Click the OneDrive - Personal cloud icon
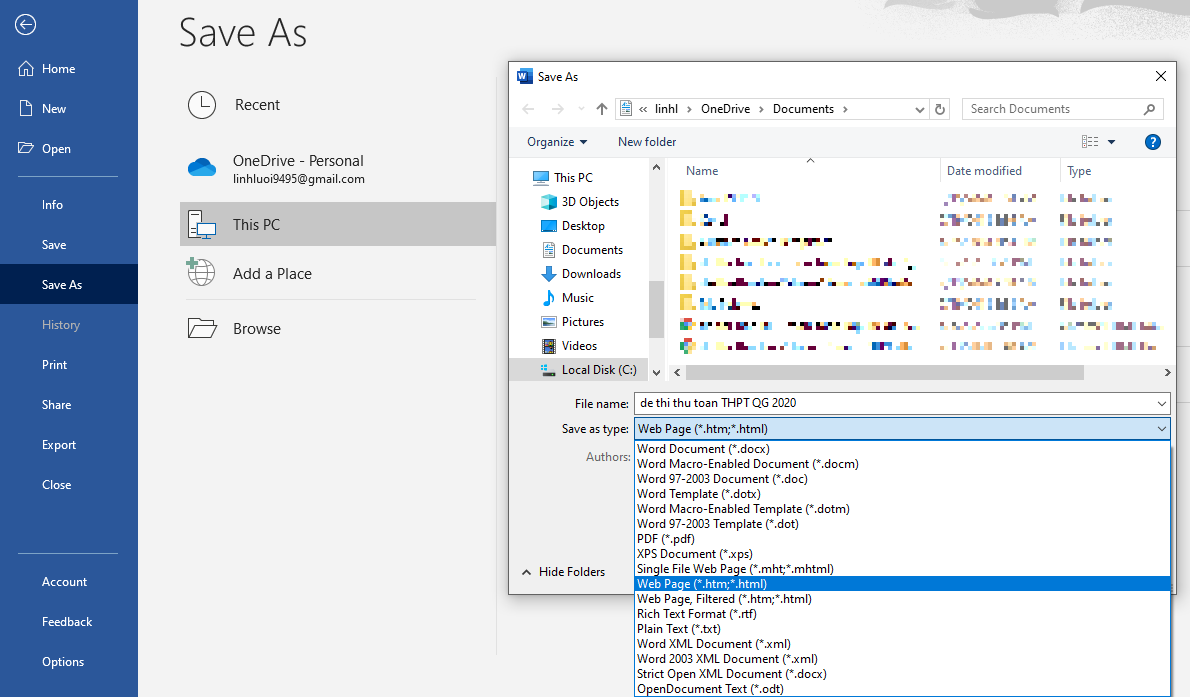 click(202, 168)
